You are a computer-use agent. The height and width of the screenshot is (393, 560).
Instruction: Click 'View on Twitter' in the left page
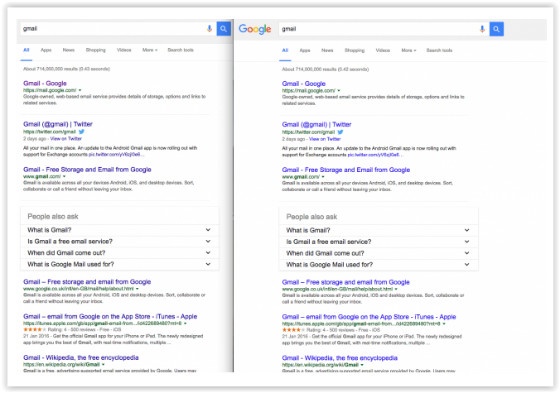(x=66, y=139)
